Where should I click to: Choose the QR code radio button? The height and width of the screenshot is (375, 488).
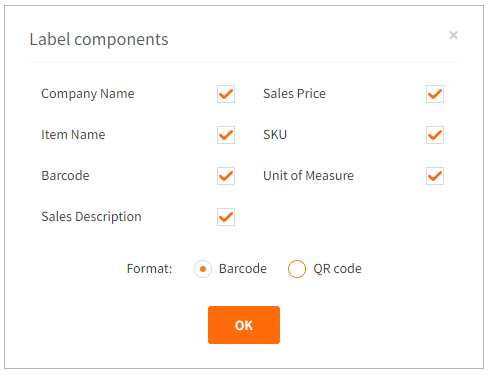(x=297, y=269)
